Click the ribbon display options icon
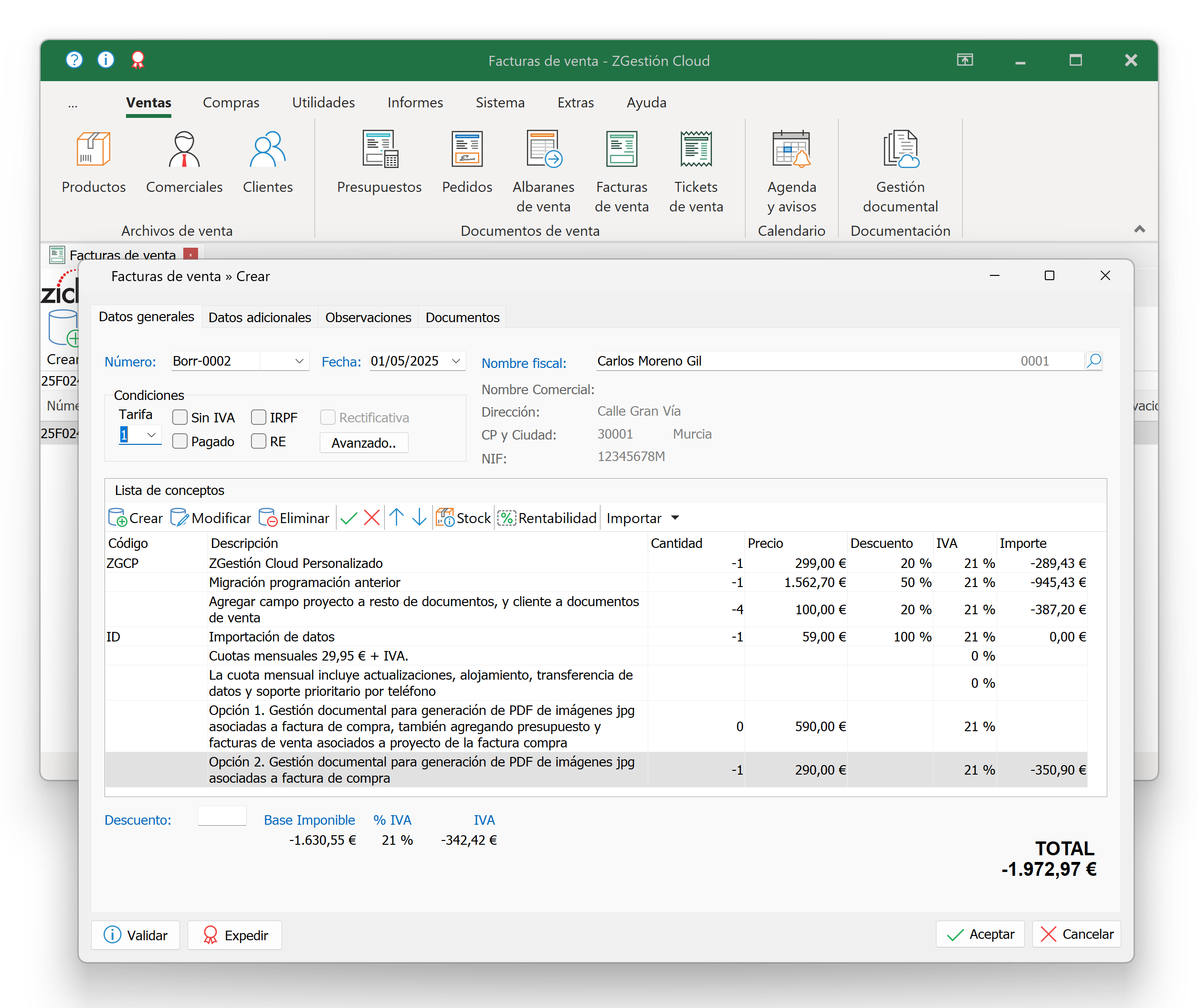 965,60
